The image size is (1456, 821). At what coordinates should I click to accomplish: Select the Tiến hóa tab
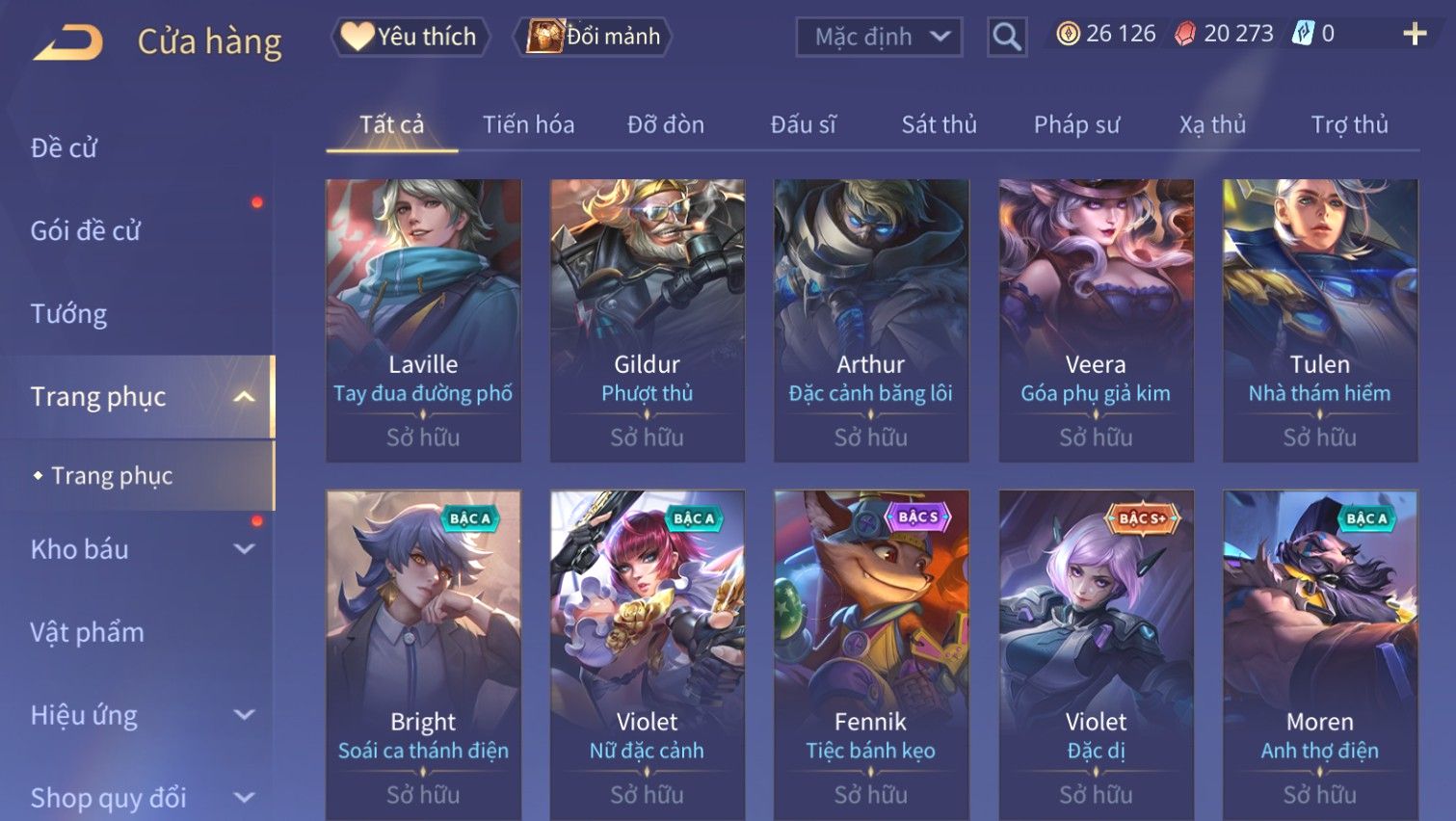click(528, 124)
